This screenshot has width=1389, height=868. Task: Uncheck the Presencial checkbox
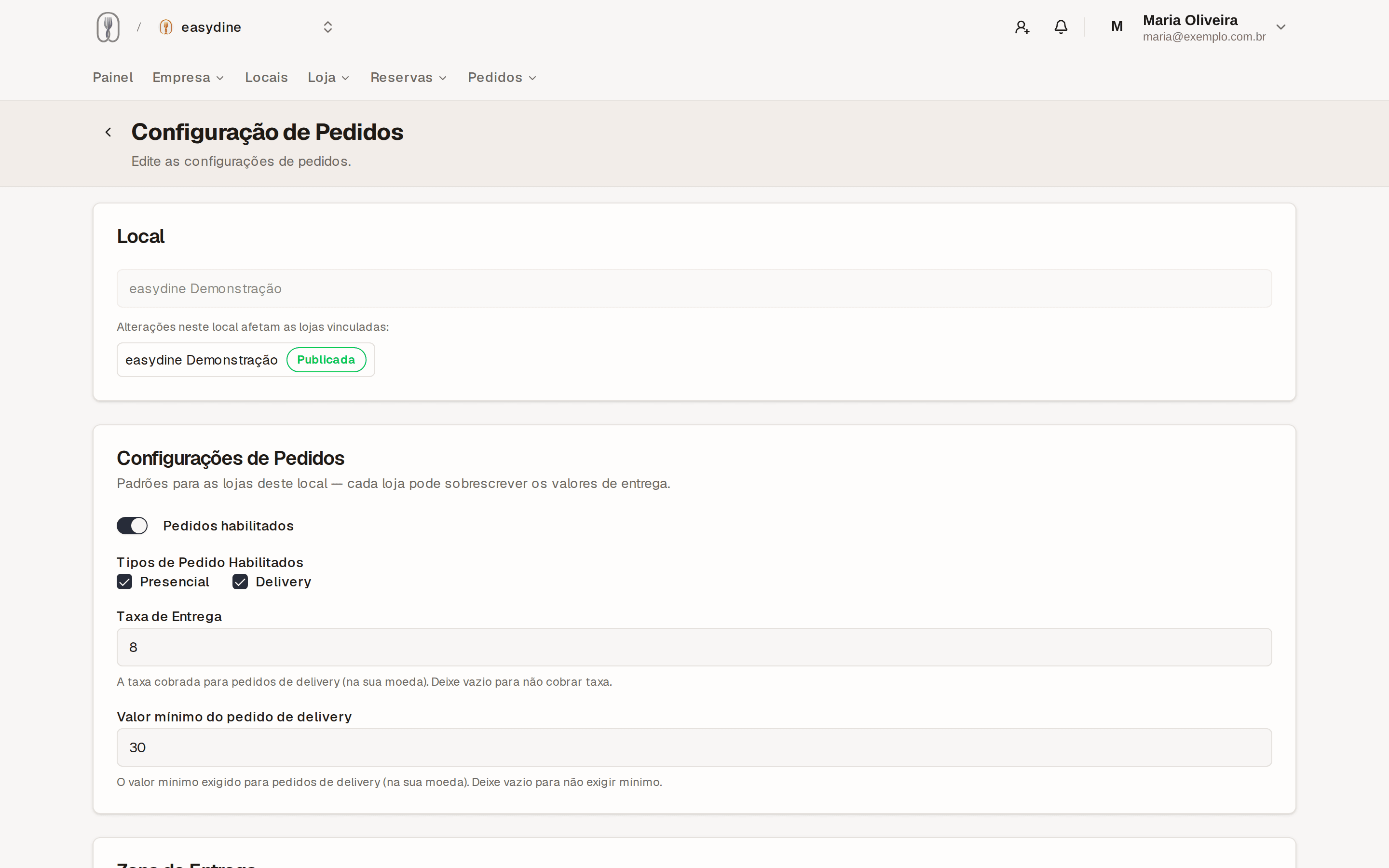[124, 582]
